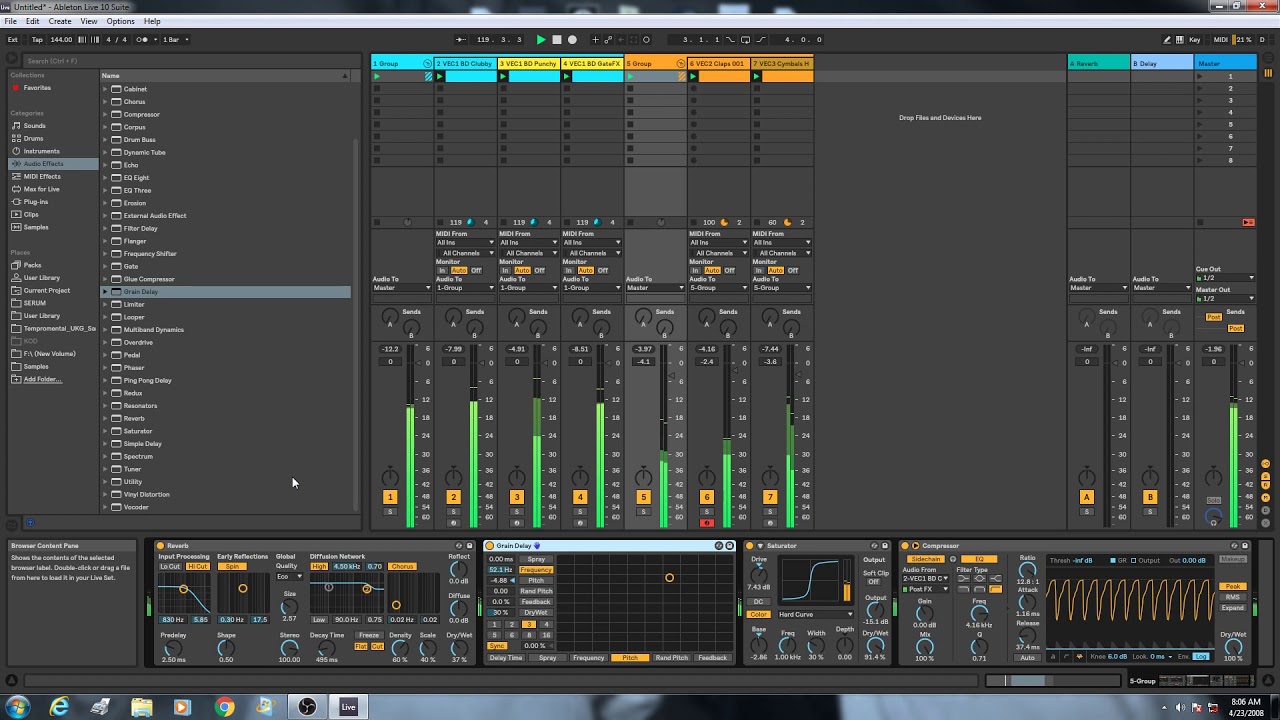The width and height of the screenshot is (1280, 720).
Task: Expand the Vocoder folder
Action: tap(105, 507)
